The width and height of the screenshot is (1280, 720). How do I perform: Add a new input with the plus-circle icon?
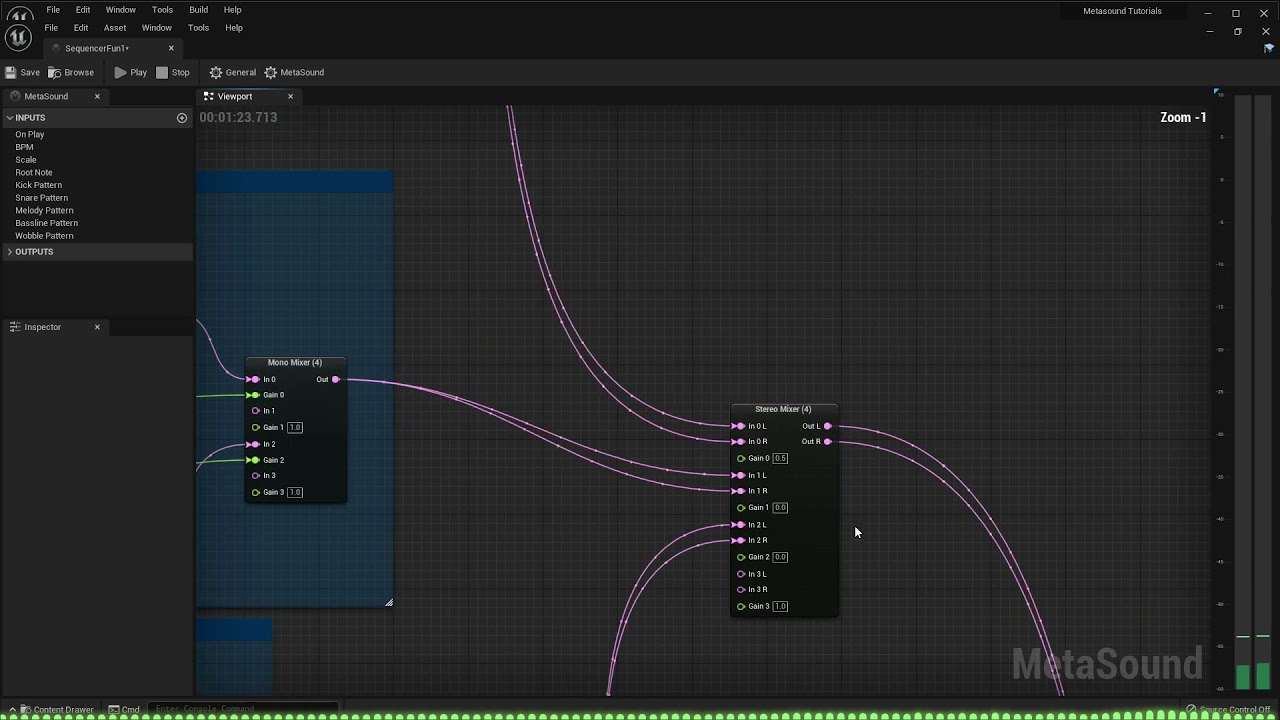182,118
